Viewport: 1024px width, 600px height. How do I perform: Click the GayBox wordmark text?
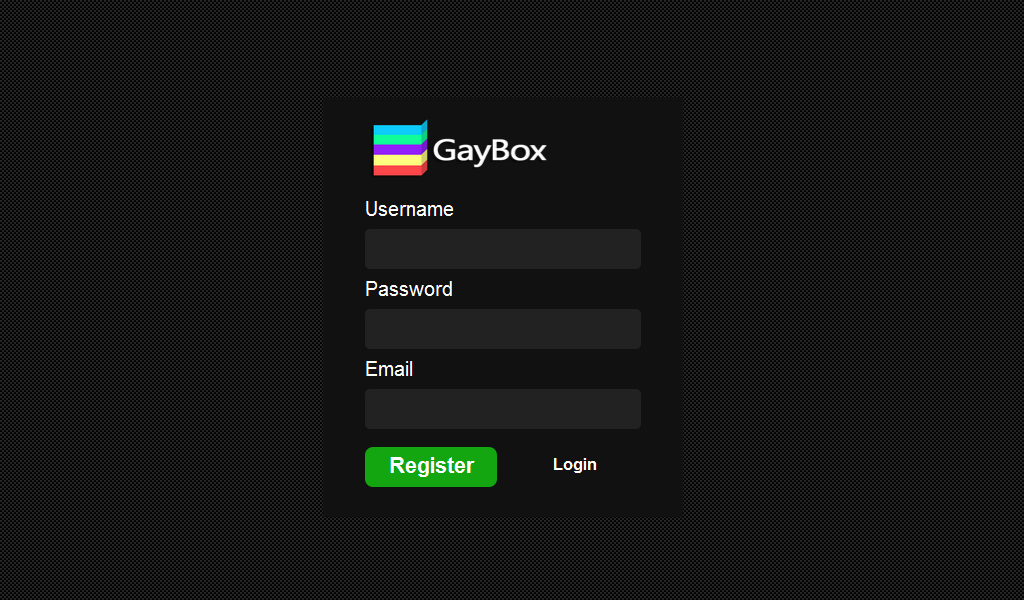pyautogui.click(x=489, y=151)
